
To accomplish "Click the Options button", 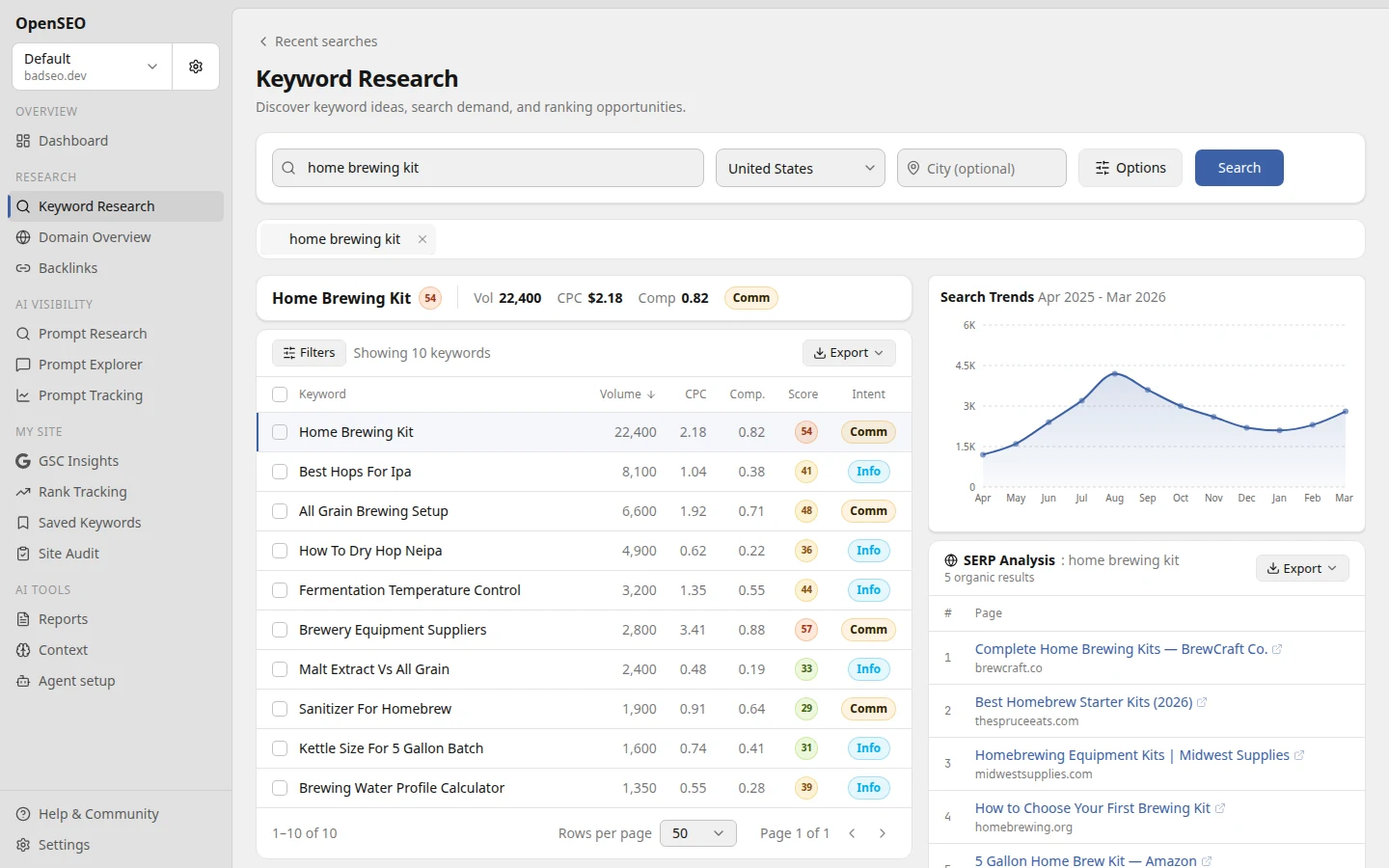I will click(x=1130, y=168).
